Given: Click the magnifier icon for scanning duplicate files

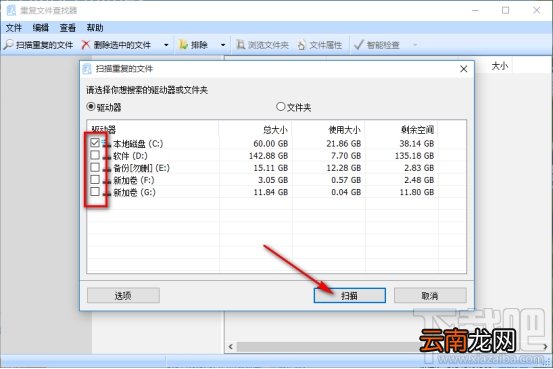Looking at the screenshot, I should coord(8,45).
